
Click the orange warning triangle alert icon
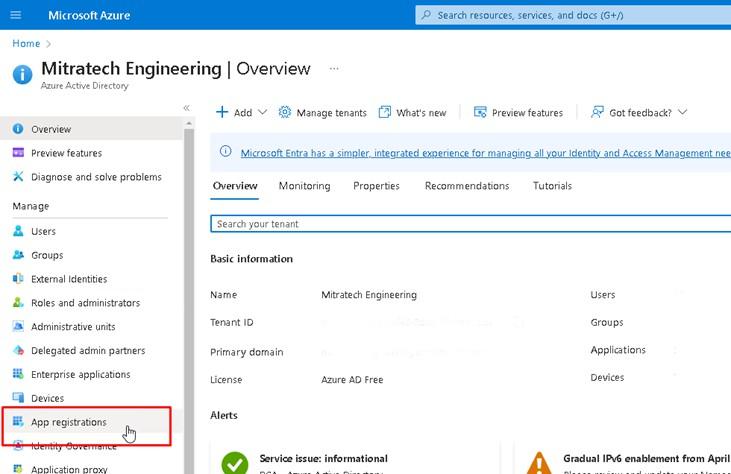point(539,463)
